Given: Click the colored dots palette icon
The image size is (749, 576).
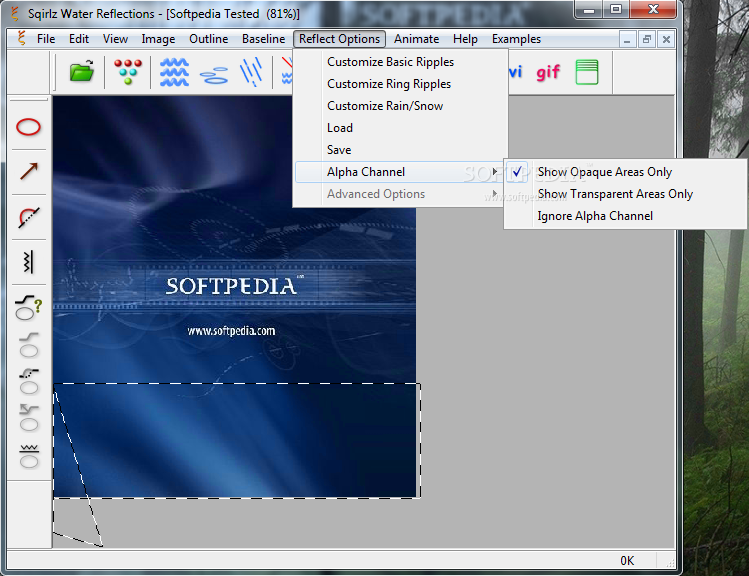Looking at the screenshot, I should (128, 72).
